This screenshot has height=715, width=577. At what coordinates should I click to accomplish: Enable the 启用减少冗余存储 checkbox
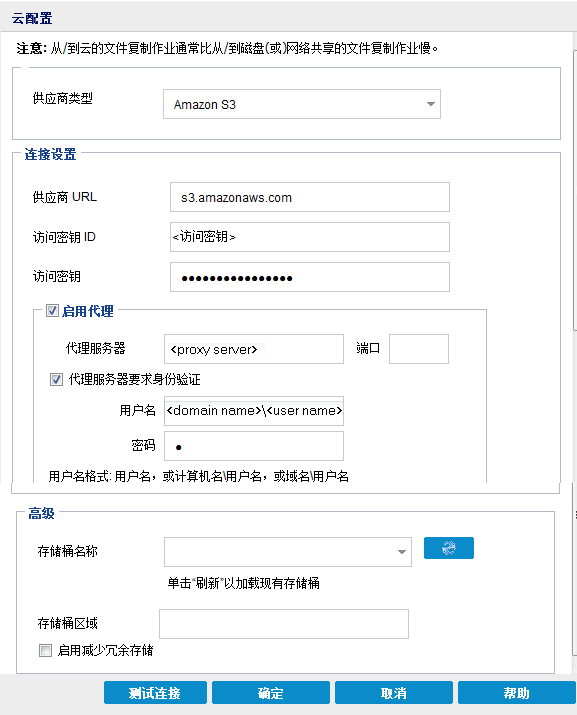click(x=45, y=650)
